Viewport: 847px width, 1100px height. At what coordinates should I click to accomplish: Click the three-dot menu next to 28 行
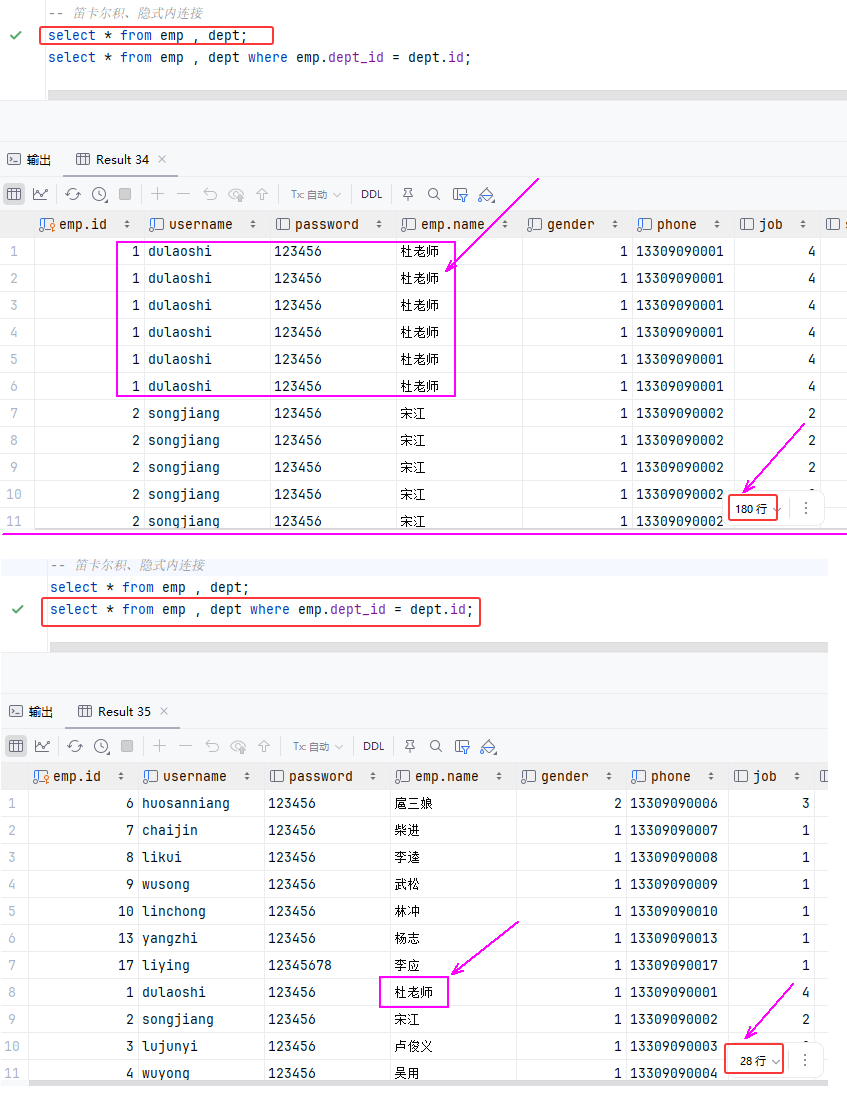(806, 1060)
